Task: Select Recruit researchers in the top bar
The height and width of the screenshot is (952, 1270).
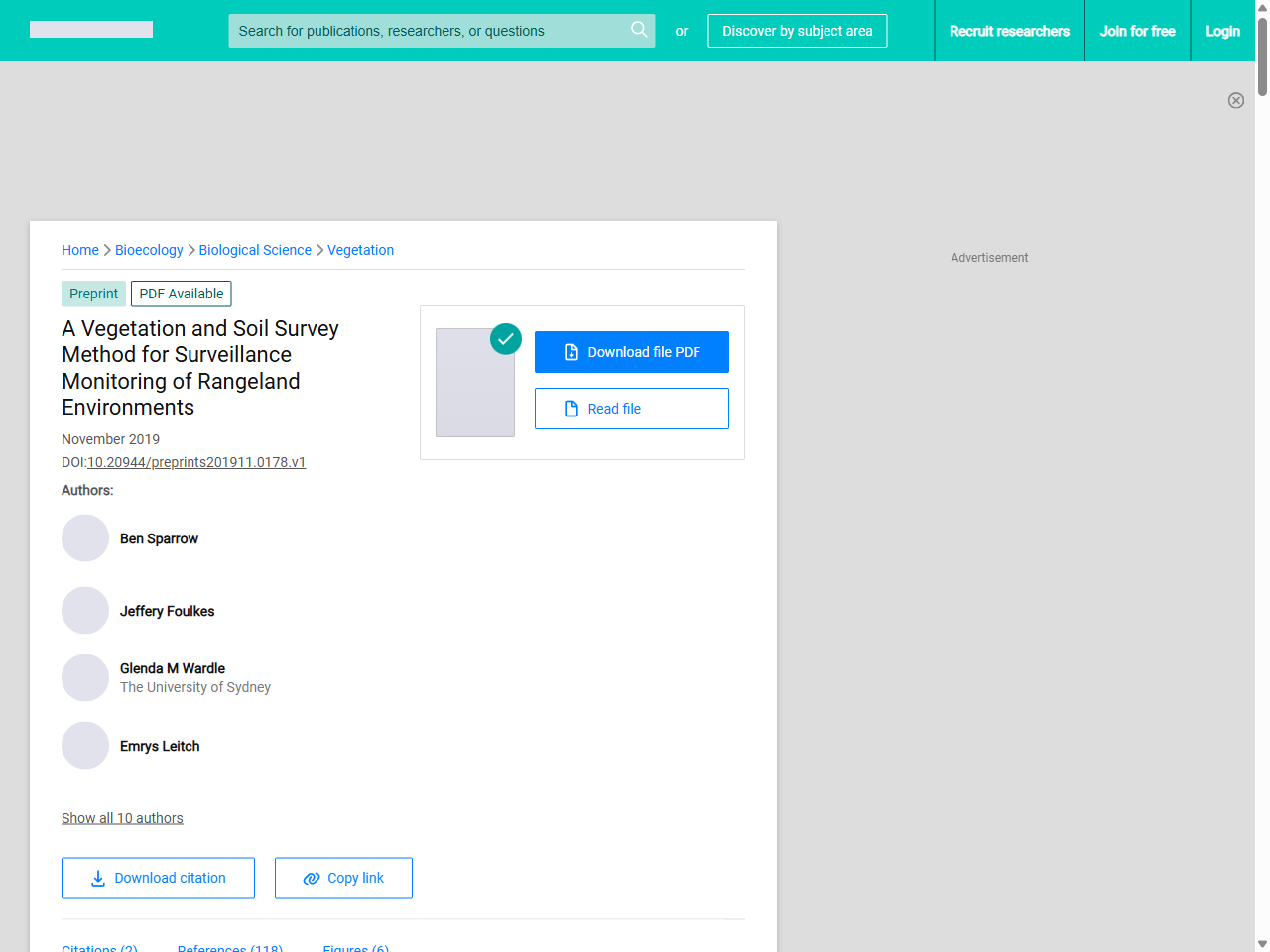Action: [1009, 31]
